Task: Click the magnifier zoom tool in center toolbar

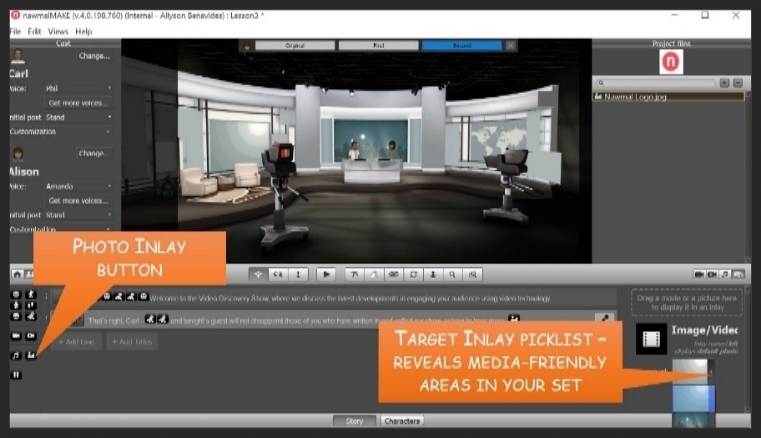Action: click(x=452, y=274)
